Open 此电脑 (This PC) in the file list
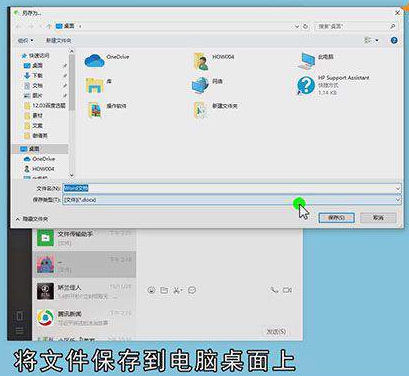This screenshot has height=376, width=409. coord(315,61)
